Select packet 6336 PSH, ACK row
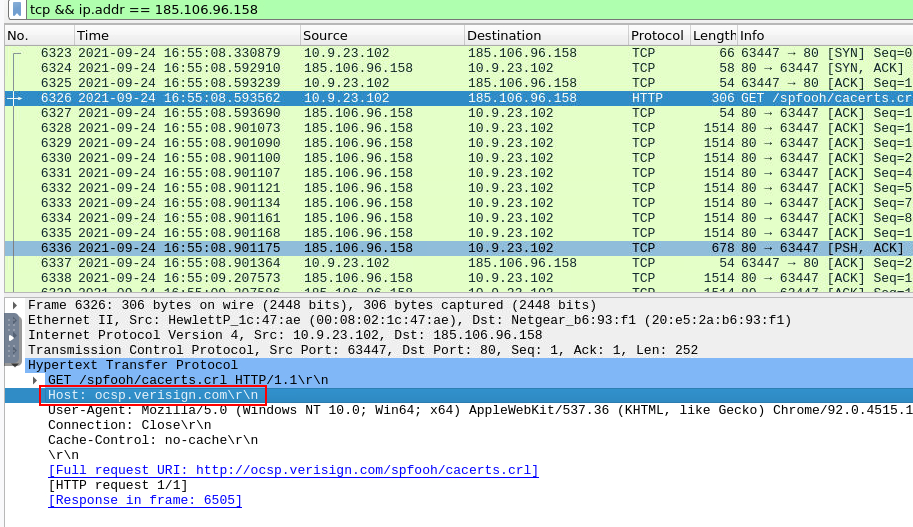Image resolution: width=913 pixels, height=527 pixels. click(x=459, y=248)
